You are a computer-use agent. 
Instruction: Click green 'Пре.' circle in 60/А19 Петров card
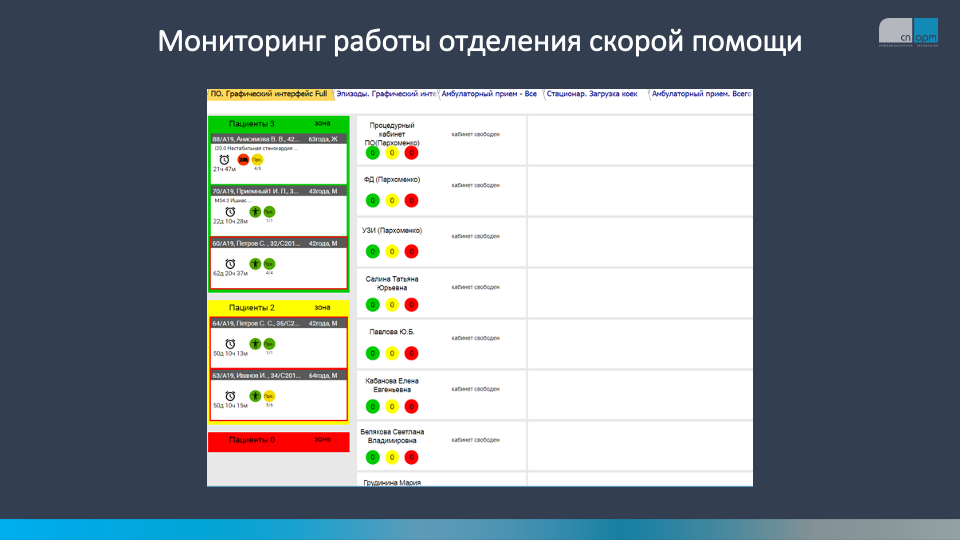point(269,264)
